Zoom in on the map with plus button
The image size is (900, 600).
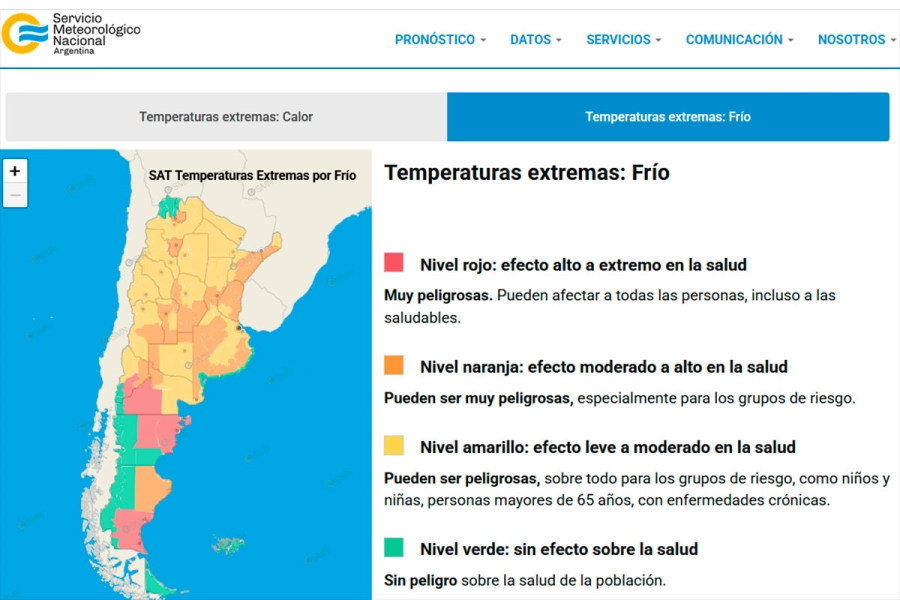(x=15, y=171)
